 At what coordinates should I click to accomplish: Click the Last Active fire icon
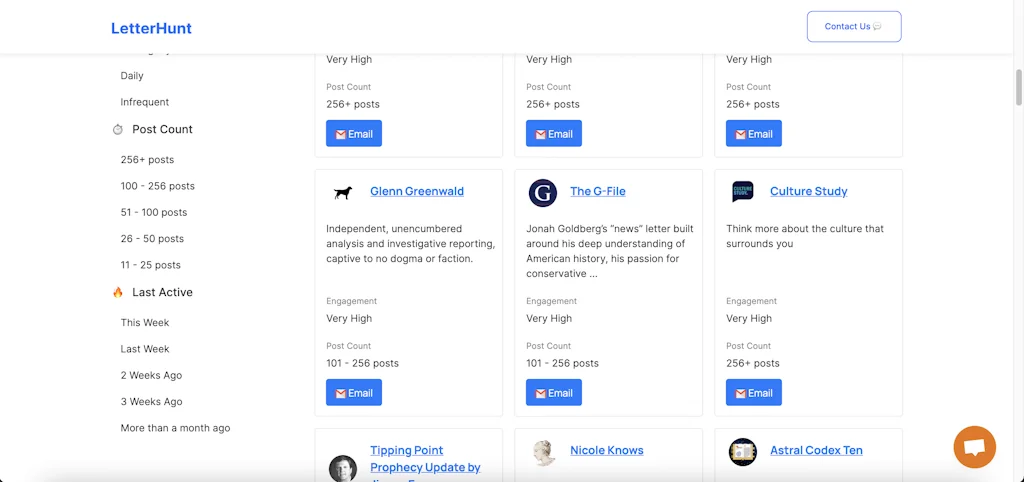coord(118,293)
